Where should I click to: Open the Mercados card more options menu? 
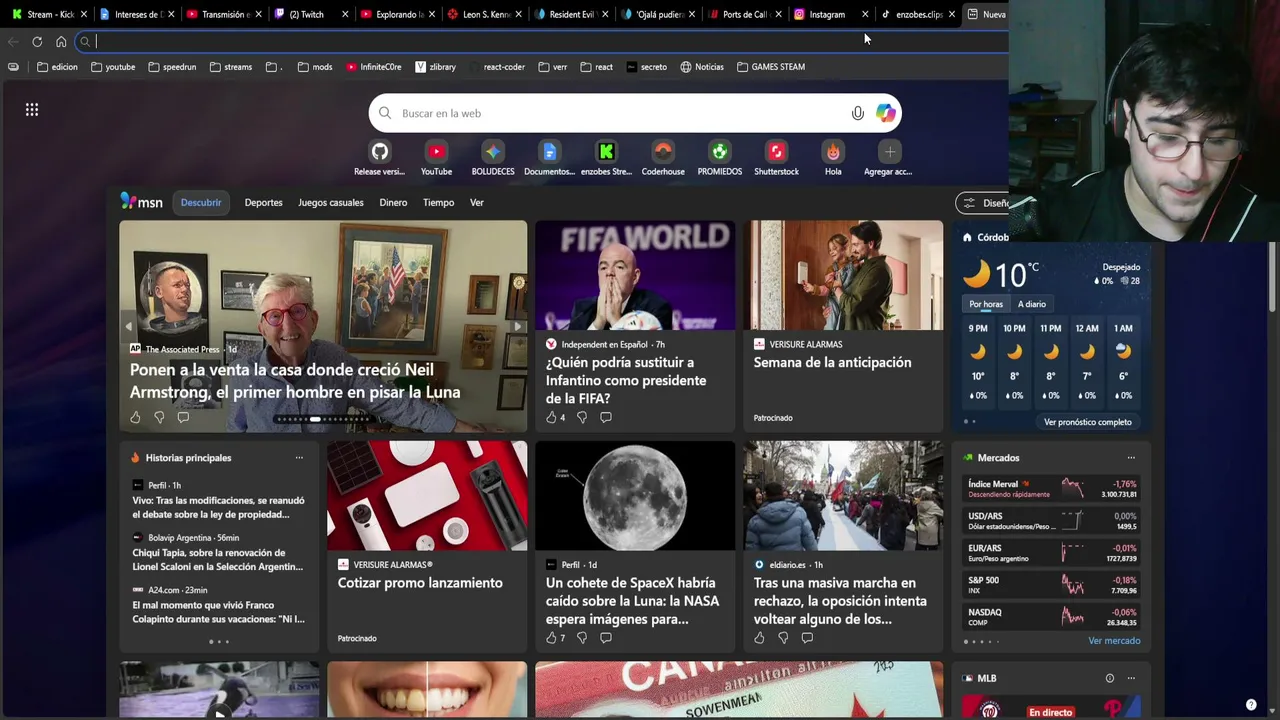(x=1131, y=458)
